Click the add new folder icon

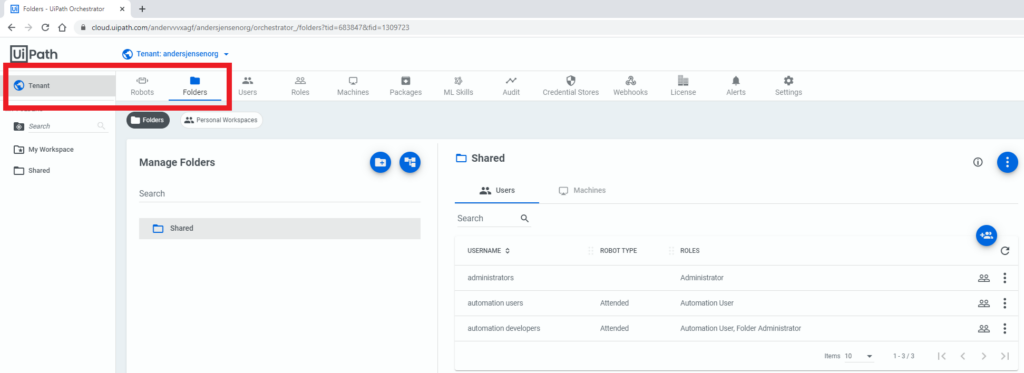point(380,162)
